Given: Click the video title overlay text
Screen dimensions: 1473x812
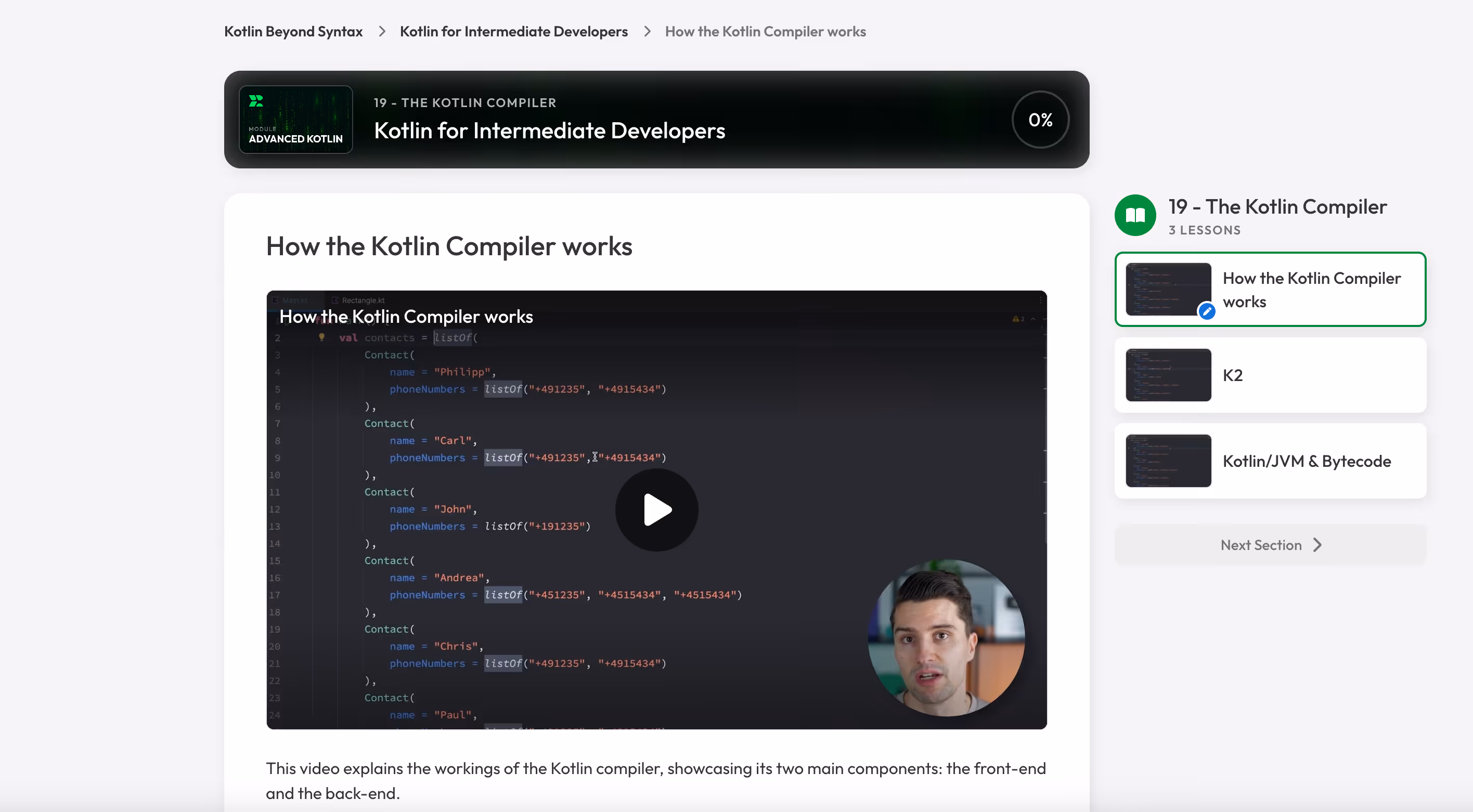Looking at the screenshot, I should pyautogui.click(x=405, y=317).
